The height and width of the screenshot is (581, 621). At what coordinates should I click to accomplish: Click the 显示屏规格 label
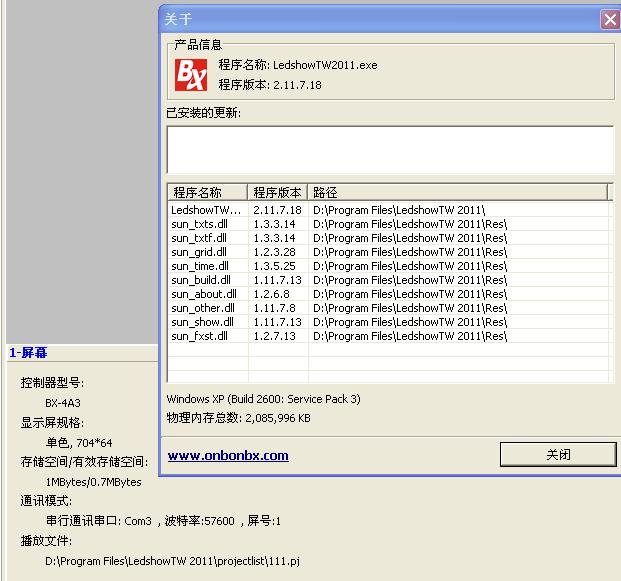tap(52, 423)
